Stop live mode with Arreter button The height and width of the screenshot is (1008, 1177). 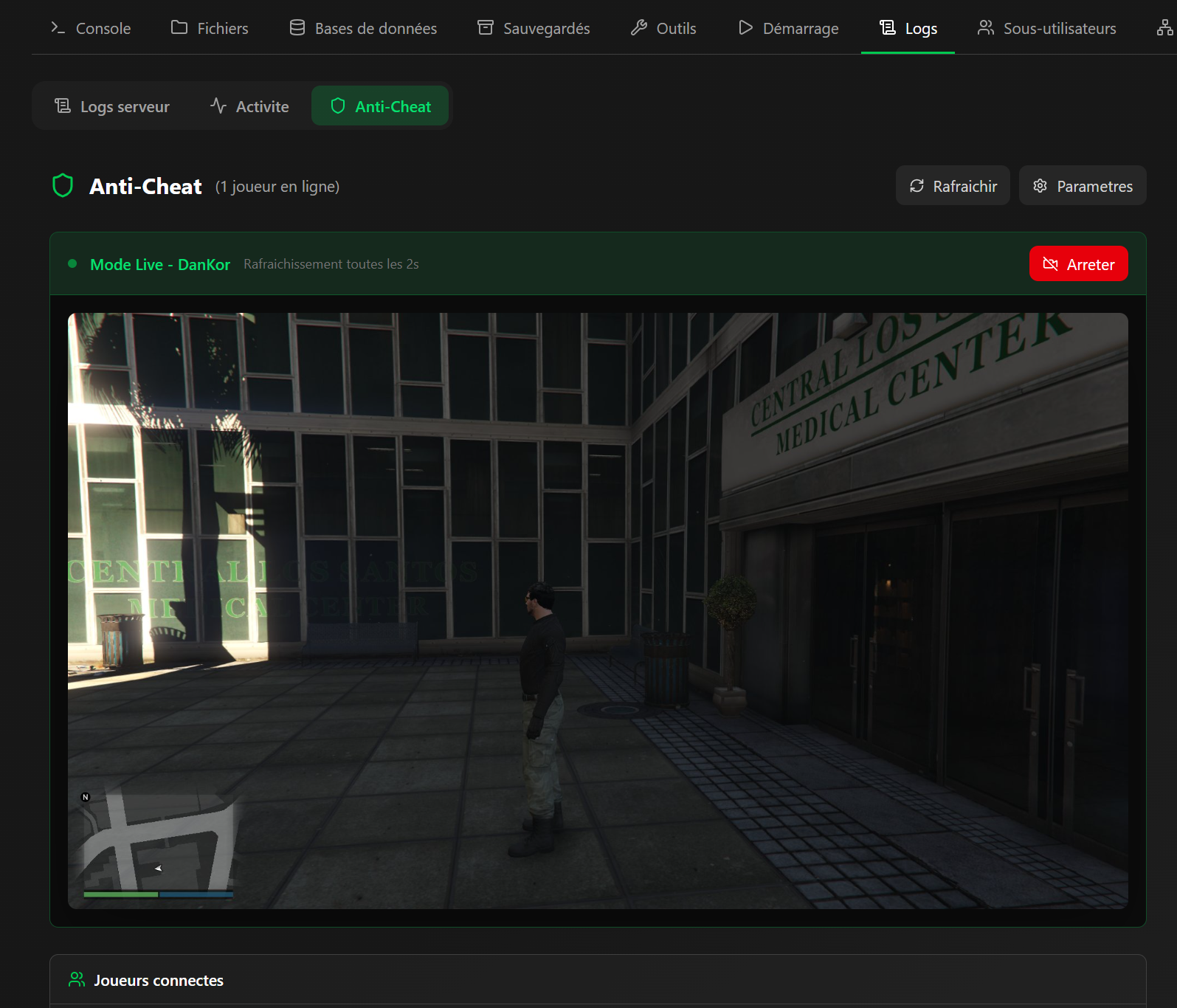click(x=1078, y=264)
